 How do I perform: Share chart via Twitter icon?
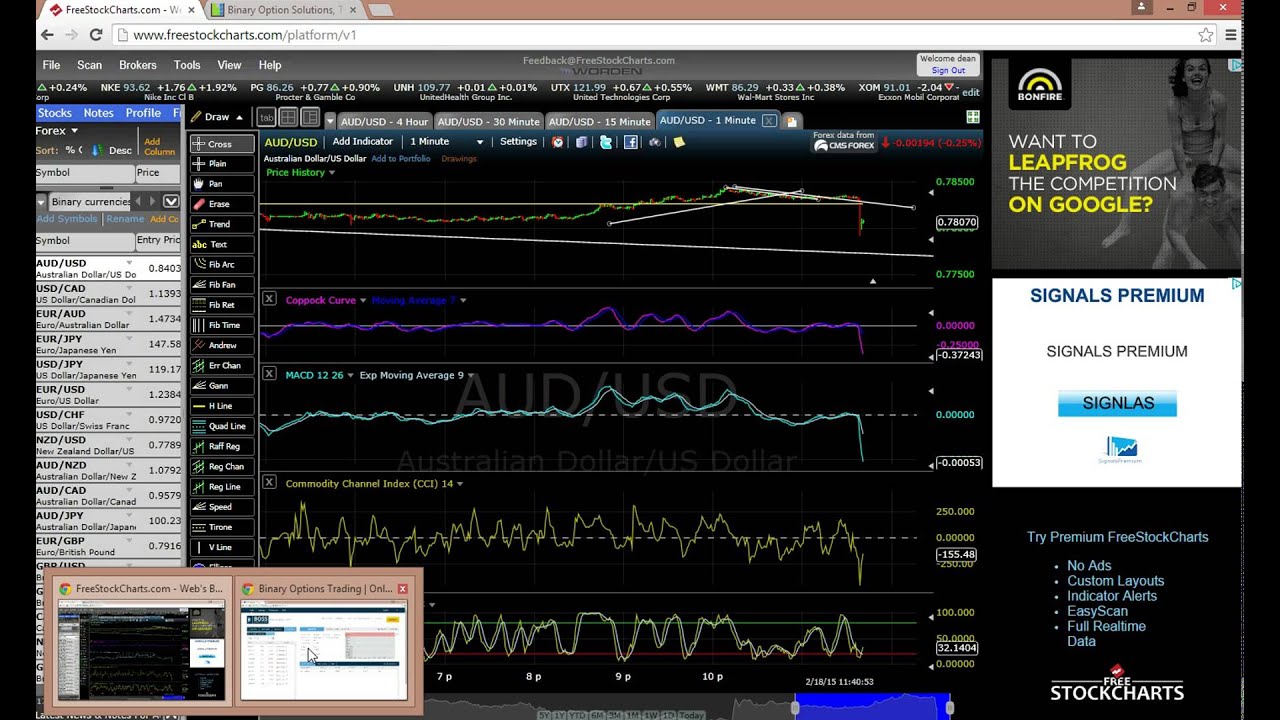click(606, 142)
